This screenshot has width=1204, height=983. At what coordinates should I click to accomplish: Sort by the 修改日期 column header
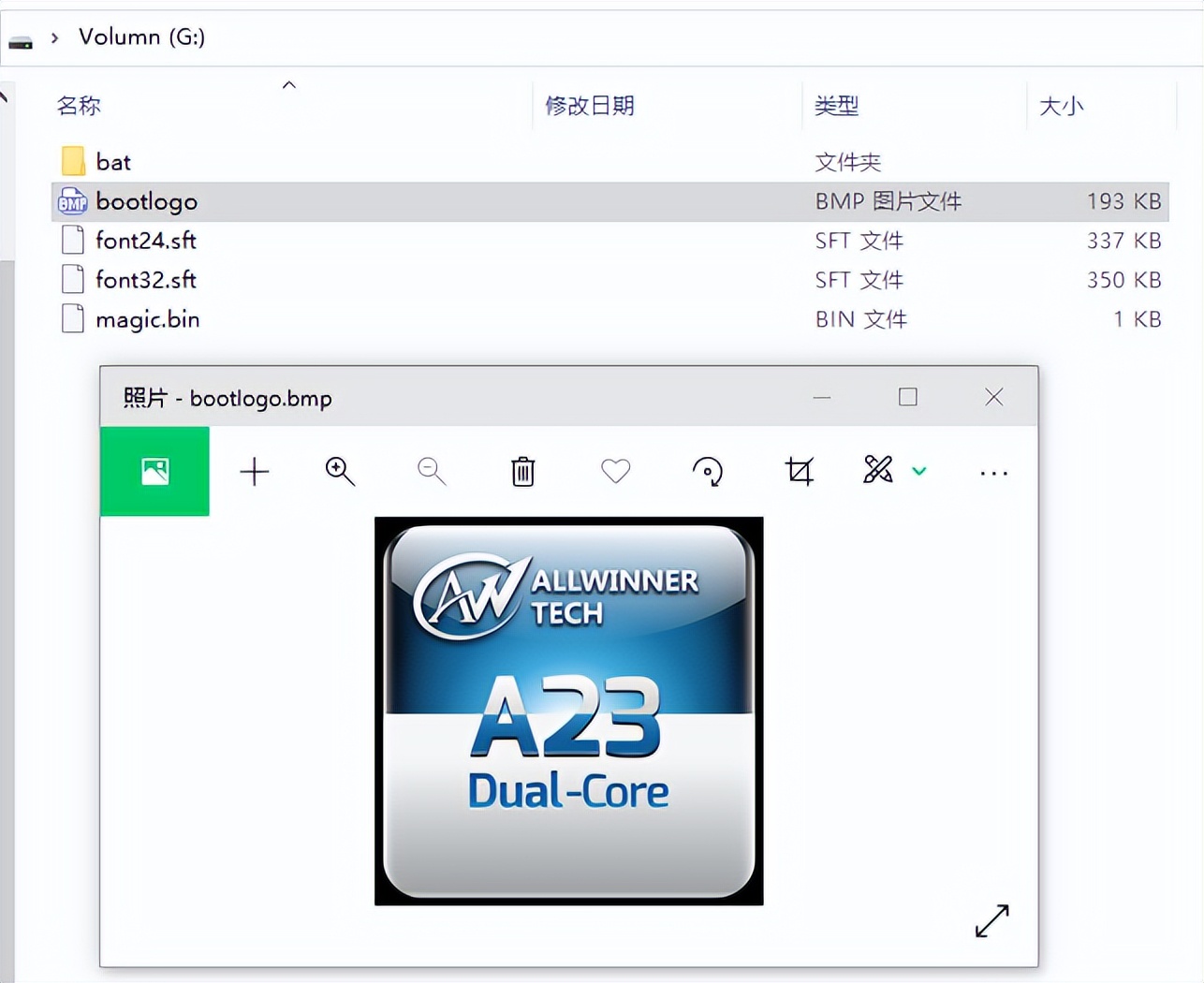click(590, 106)
